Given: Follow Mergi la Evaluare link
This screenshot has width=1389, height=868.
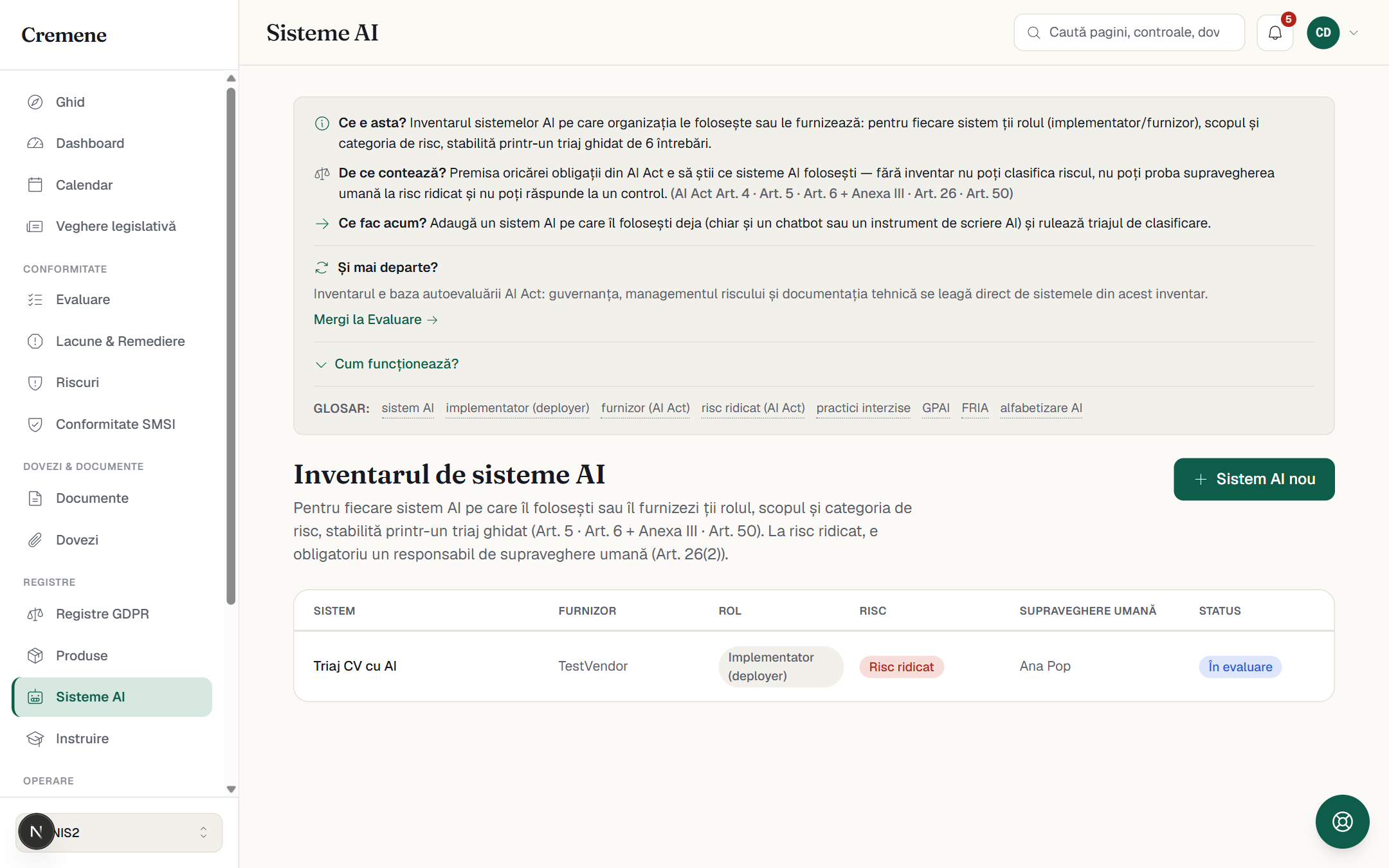Looking at the screenshot, I should pos(376,320).
